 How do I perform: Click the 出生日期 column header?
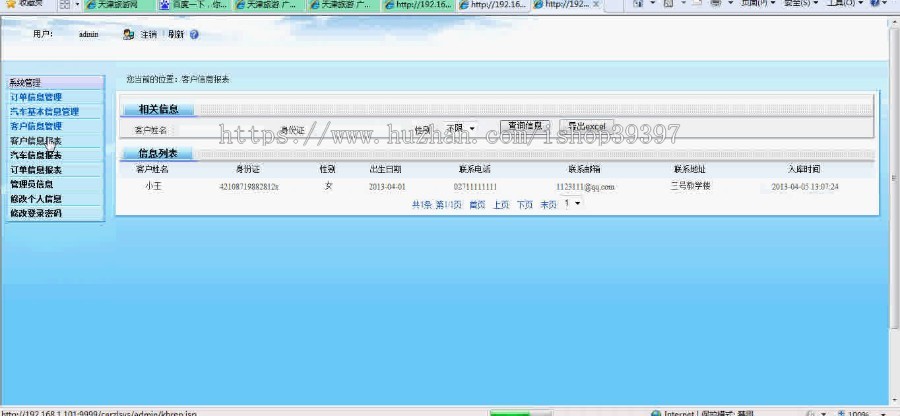point(385,169)
